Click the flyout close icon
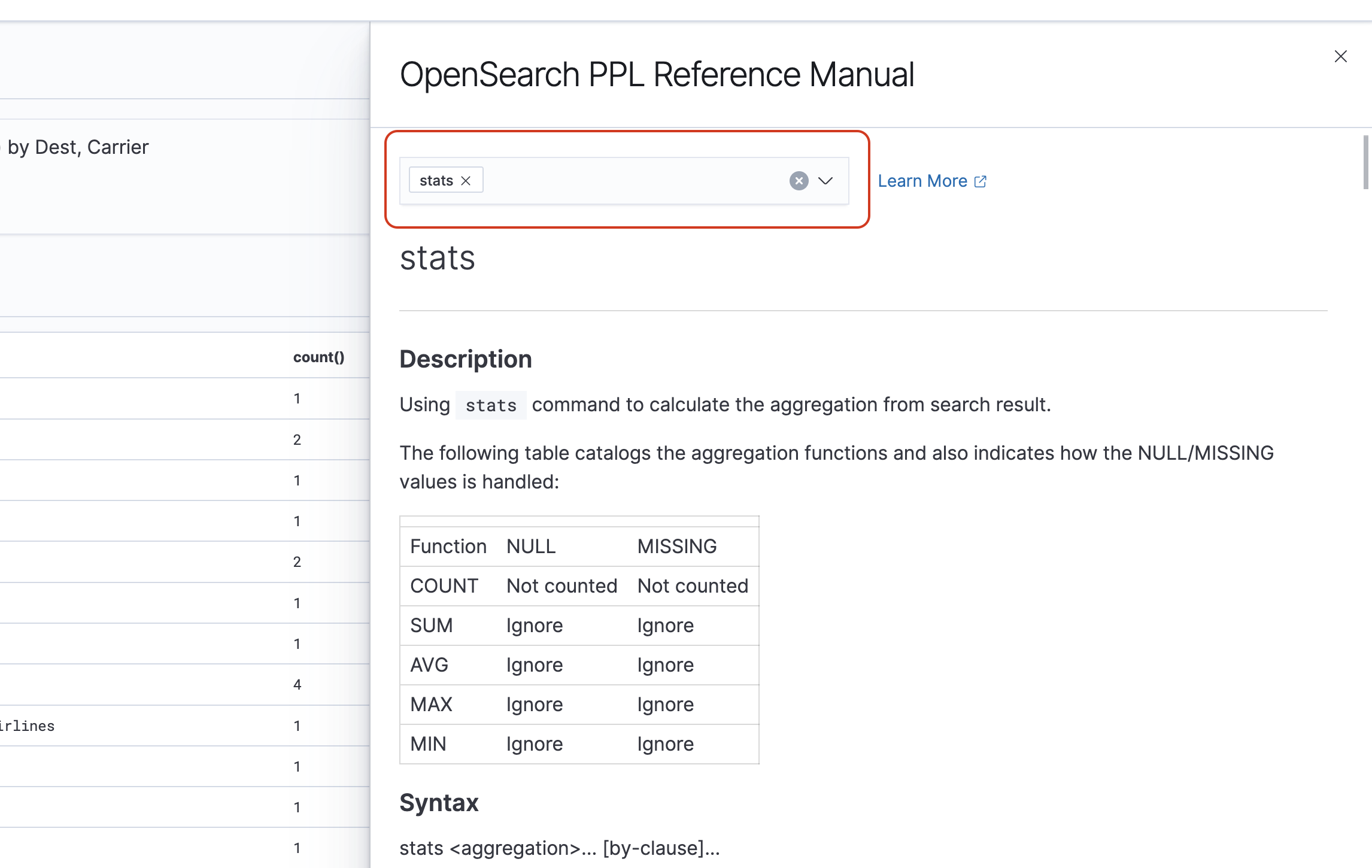This screenshot has height=868, width=1372. click(x=1340, y=56)
